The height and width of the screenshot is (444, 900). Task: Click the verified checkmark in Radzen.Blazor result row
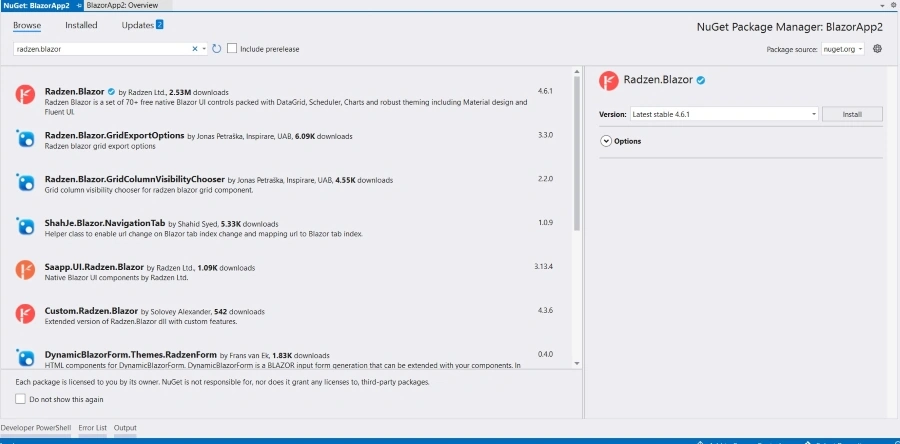(x=111, y=91)
